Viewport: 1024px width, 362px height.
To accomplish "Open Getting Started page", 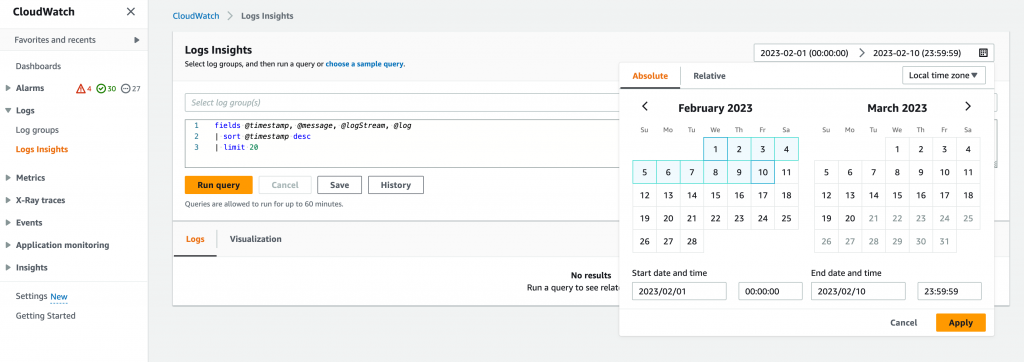I will click(x=46, y=316).
